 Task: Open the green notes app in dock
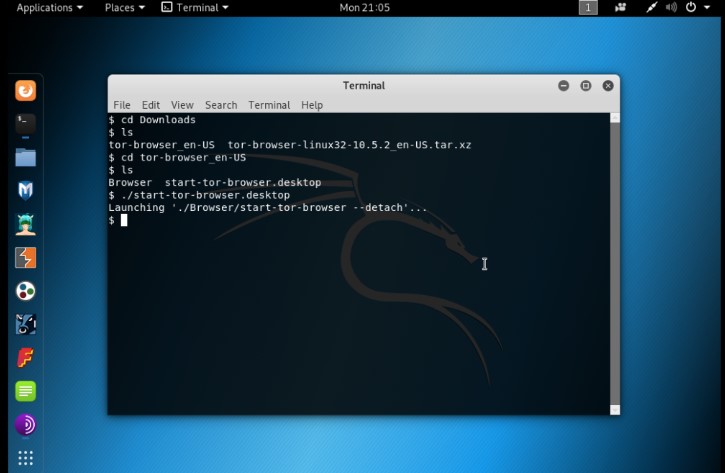click(25, 391)
